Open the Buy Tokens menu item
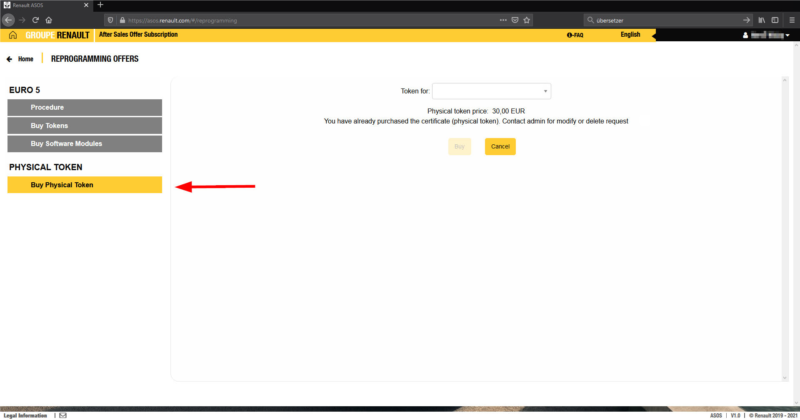Viewport: 800px width, 420px height. [x=84, y=125]
